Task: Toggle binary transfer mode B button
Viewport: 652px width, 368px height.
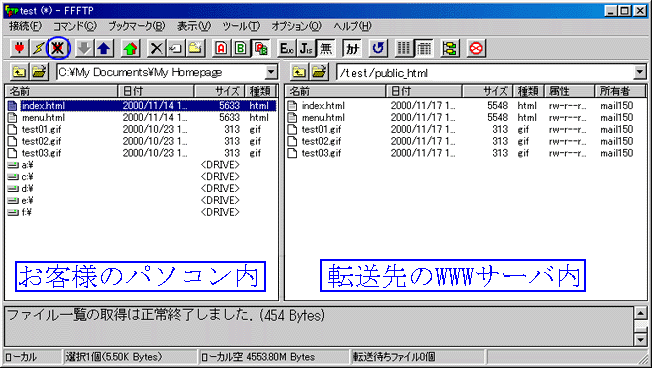Action: coord(240,49)
